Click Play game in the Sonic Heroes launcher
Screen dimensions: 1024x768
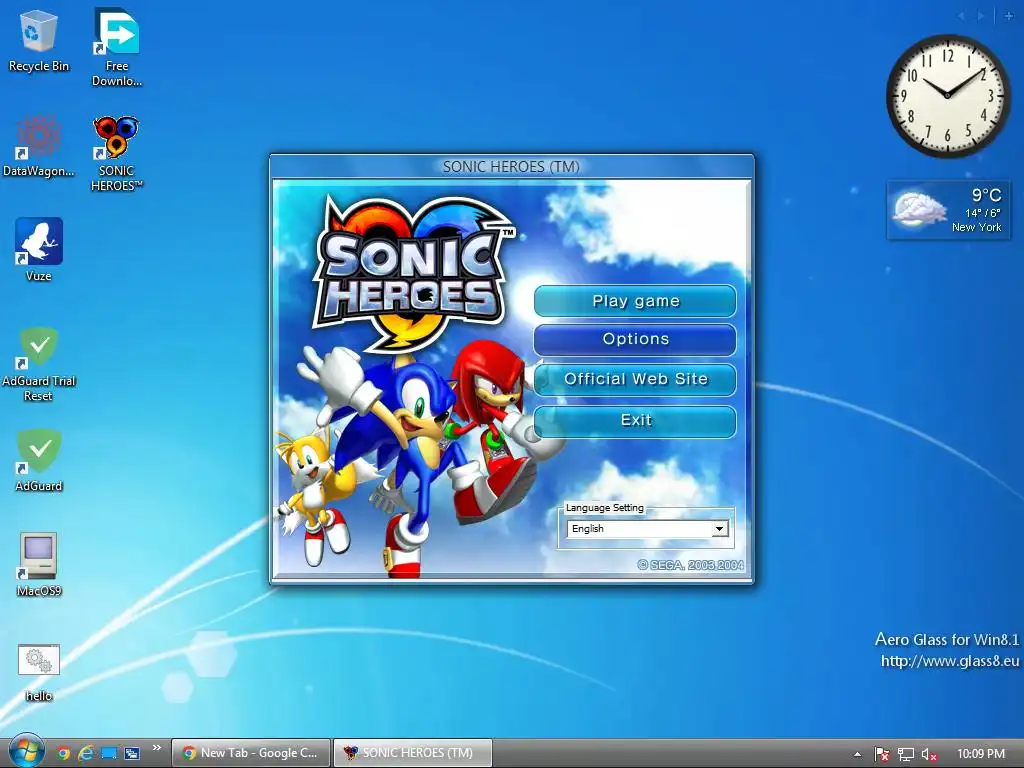click(635, 301)
